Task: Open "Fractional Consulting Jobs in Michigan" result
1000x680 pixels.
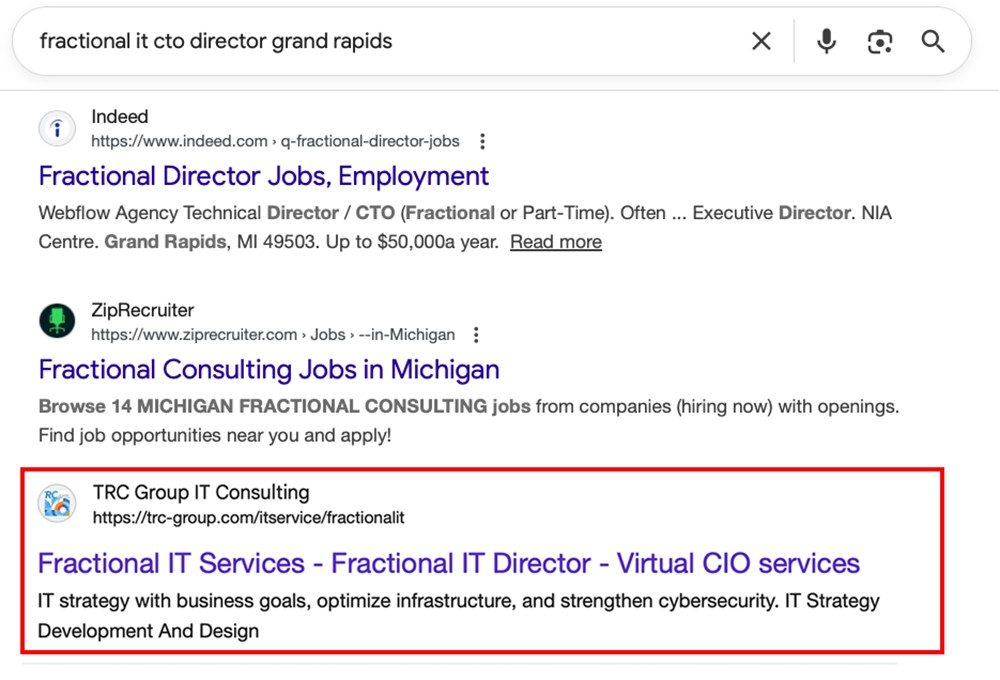Action: click(x=269, y=370)
